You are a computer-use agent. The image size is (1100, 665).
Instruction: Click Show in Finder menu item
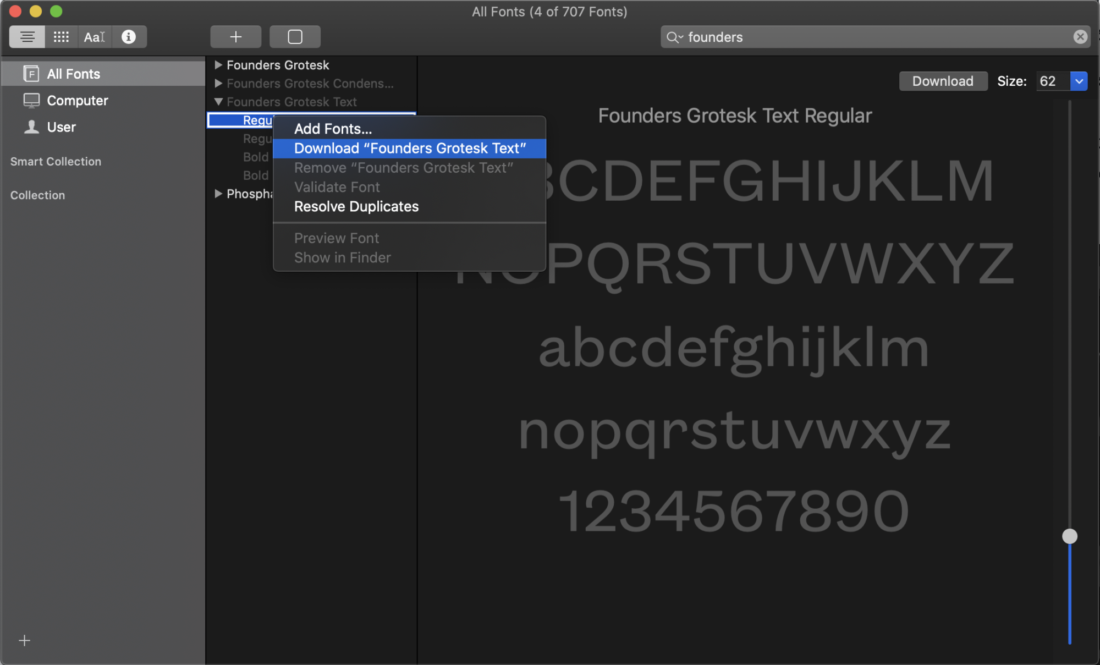point(410,257)
